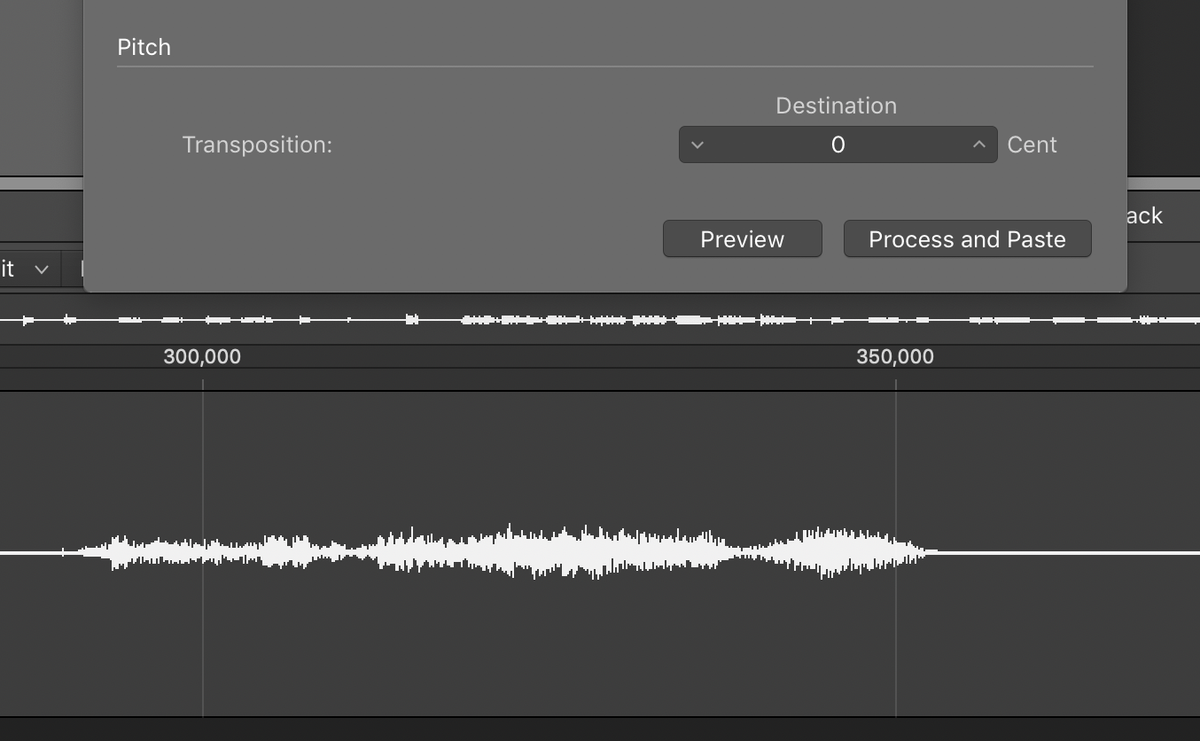Screen dimensions: 1200x741
Task: Click the transposition up chevron
Action: (x=978, y=144)
